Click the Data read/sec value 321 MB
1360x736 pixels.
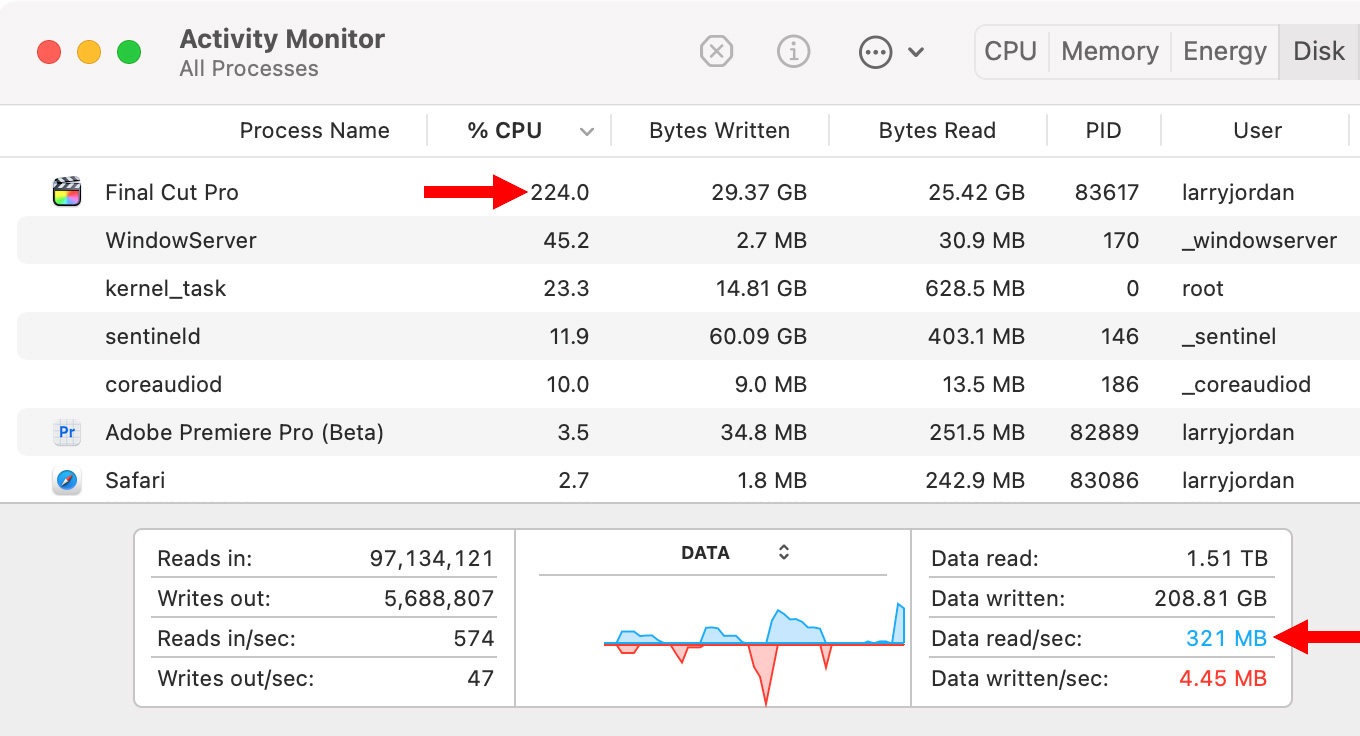1227,638
